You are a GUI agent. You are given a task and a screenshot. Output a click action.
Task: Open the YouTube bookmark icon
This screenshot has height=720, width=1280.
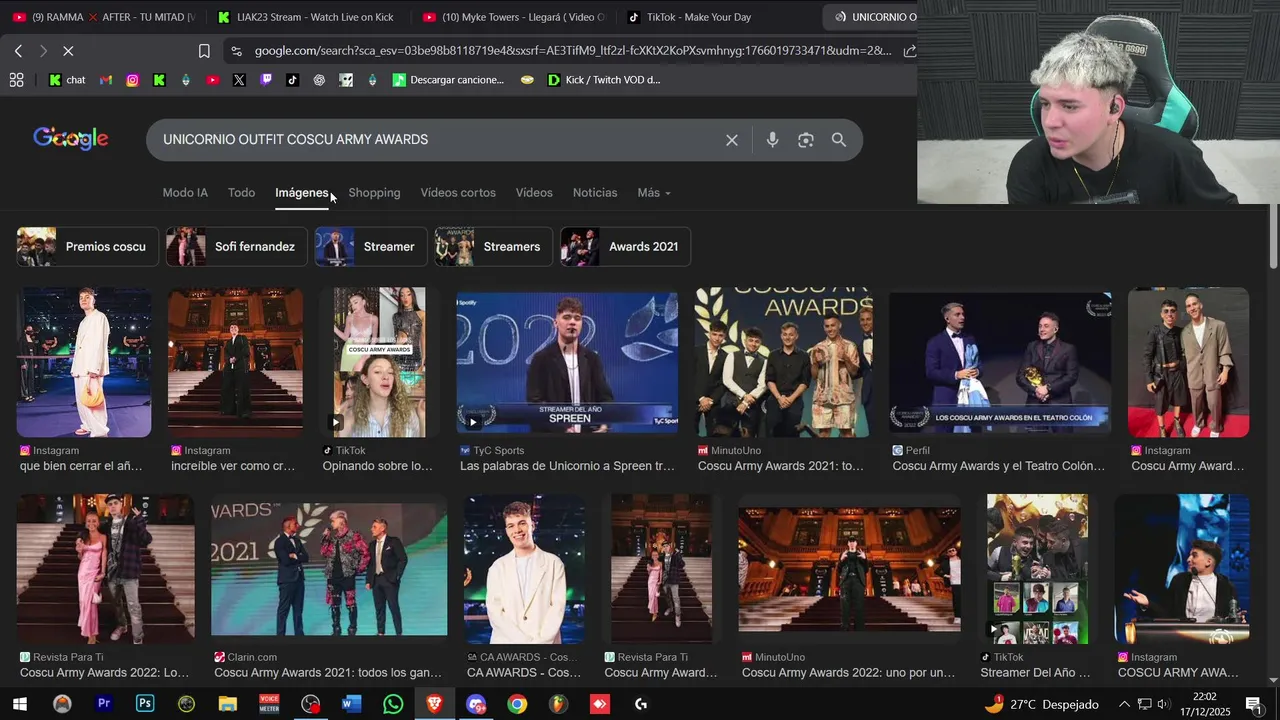(212, 80)
